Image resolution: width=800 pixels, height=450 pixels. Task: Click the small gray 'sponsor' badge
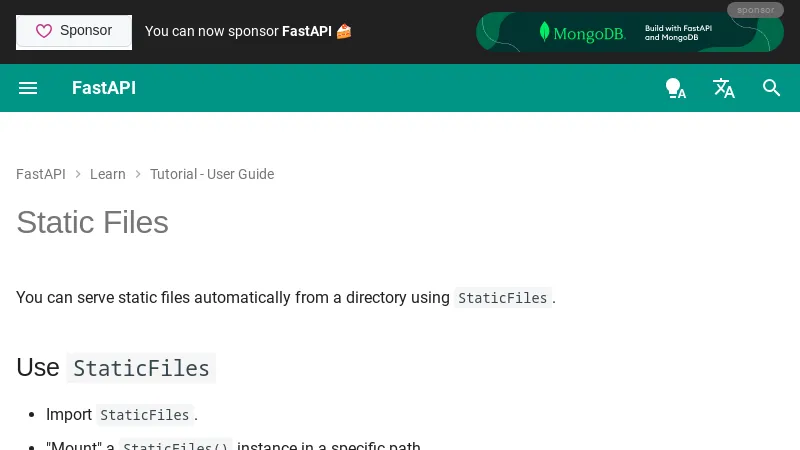(755, 10)
